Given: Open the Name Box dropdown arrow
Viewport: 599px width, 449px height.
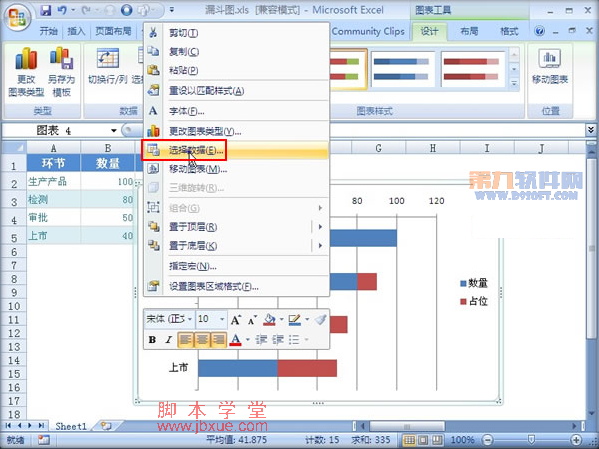Looking at the screenshot, I should point(113,131).
